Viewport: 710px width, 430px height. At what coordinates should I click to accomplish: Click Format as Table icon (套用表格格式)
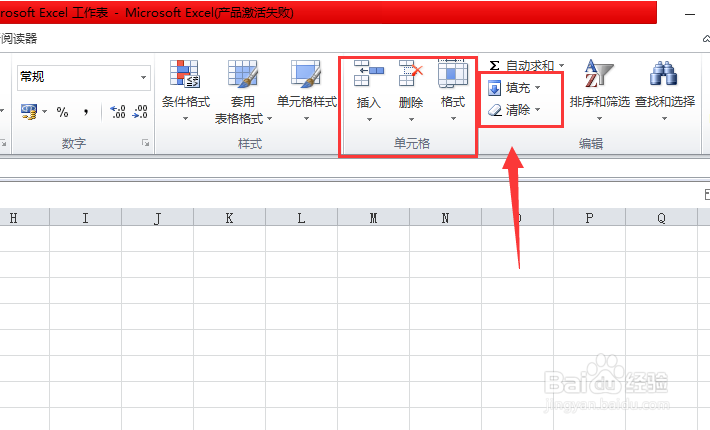click(x=243, y=74)
